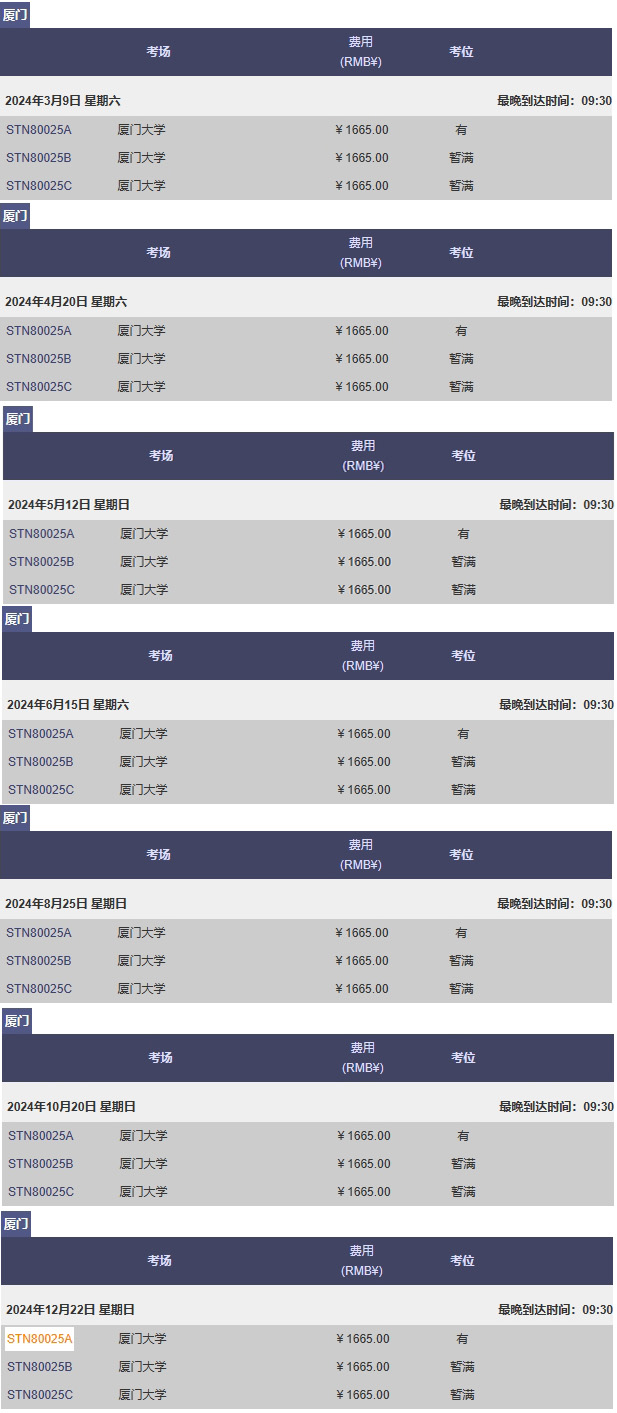Select STN80025C for the December 22 exam
Screen dimensions: 617x1413
pyautogui.click(x=40, y=1395)
